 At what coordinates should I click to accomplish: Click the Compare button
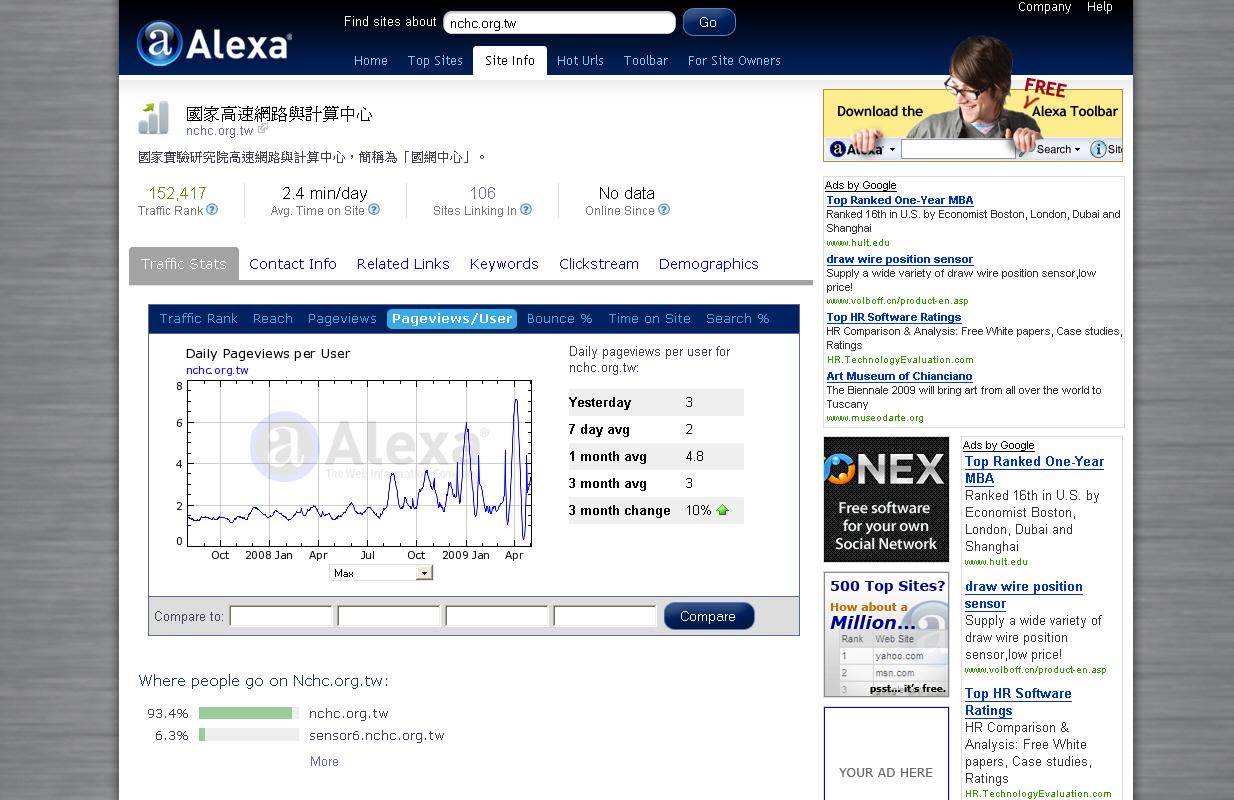click(x=709, y=616)
